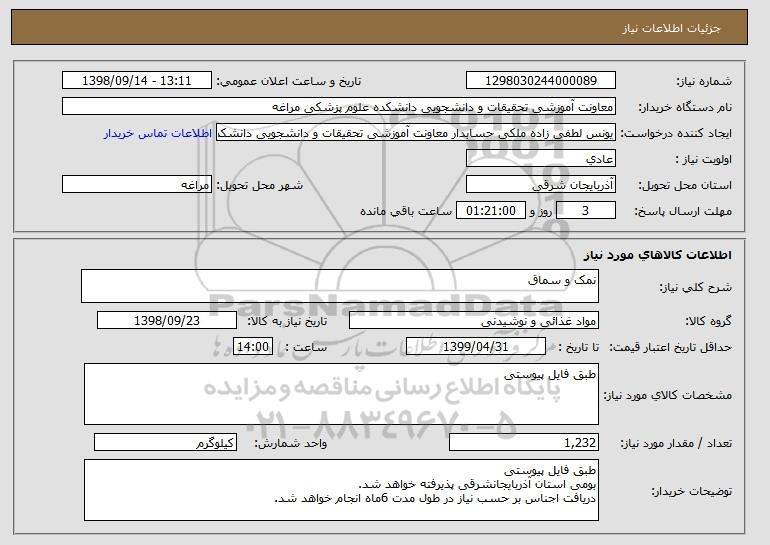Screen dimensions: 770x545
Task: Select the توضیحات خریدار text box
Action: click(341, 490)
